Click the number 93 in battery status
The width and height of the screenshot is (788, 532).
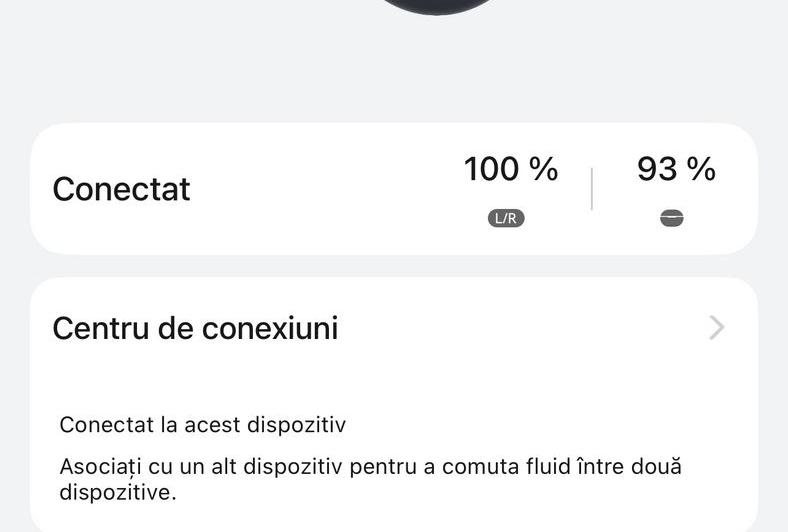click(x=657, y=170)
